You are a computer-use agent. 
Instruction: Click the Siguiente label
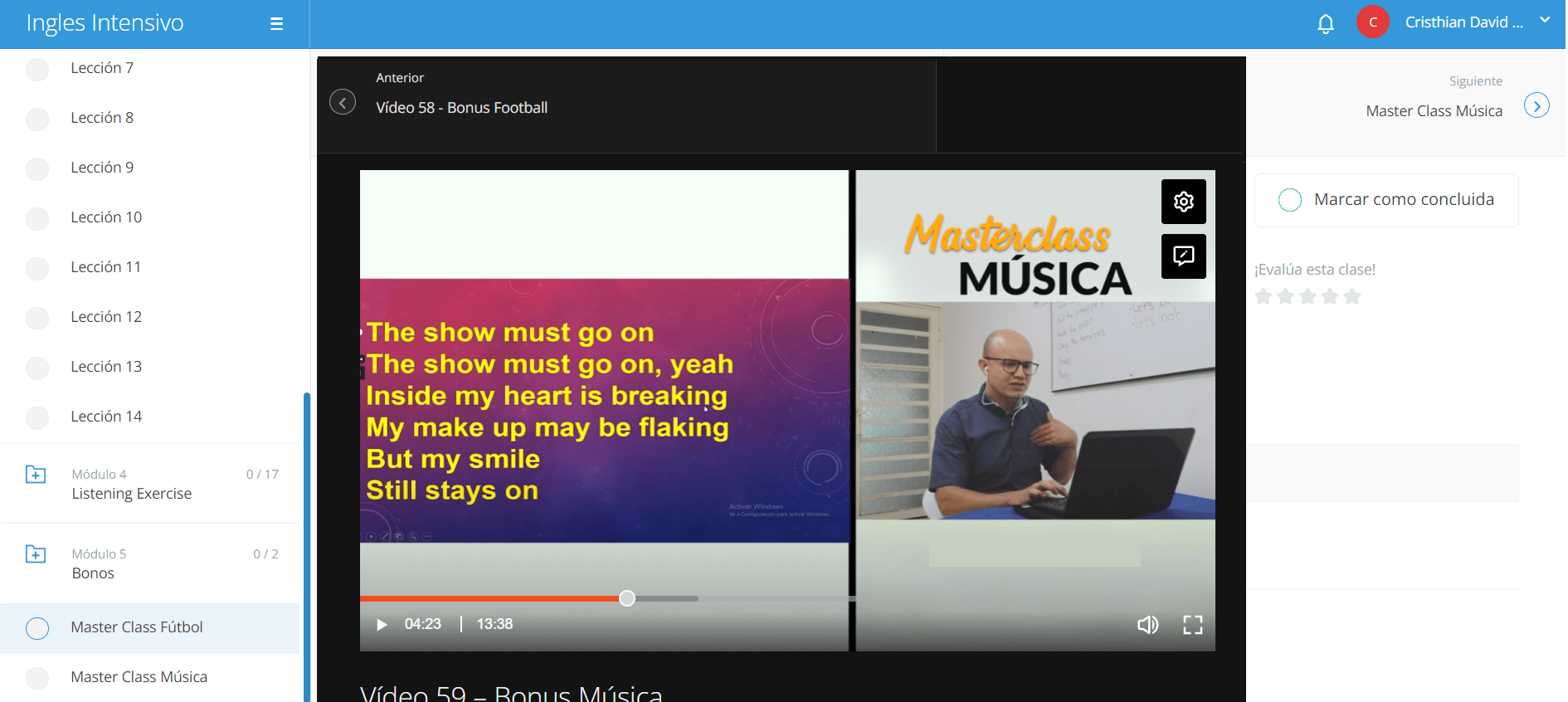tap(1476, 81)
